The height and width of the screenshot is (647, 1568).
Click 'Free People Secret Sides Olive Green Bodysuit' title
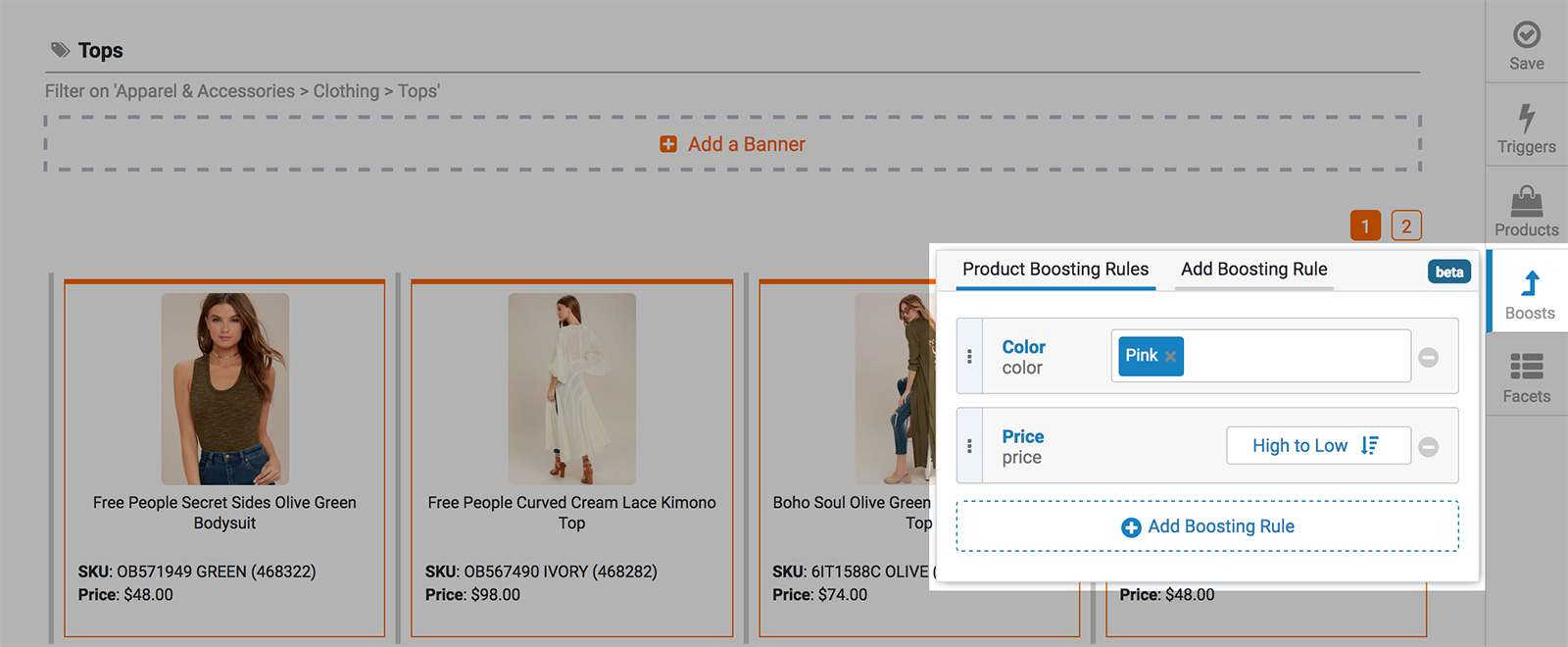[x=224, y=513]
